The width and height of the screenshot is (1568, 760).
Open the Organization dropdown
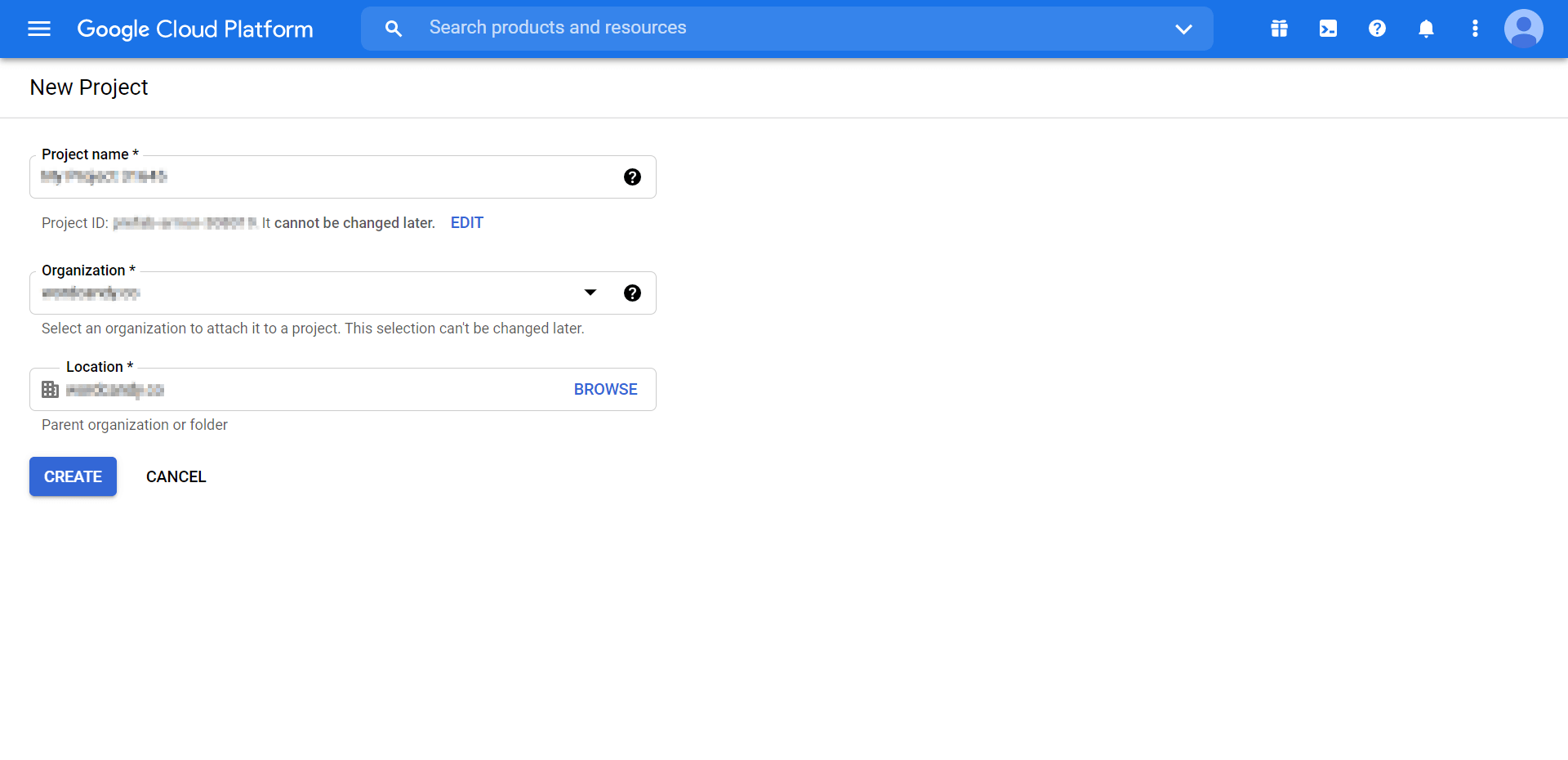click(x=590, y=292)
